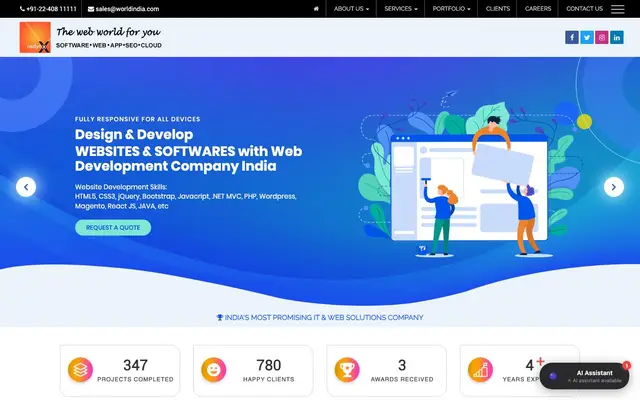Click the Projects Completed layers icon

80,370
